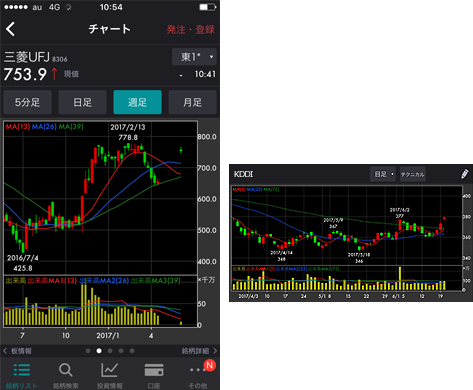Select the 日足 timeframe button
473x390 pixels.
coord(82,102)
